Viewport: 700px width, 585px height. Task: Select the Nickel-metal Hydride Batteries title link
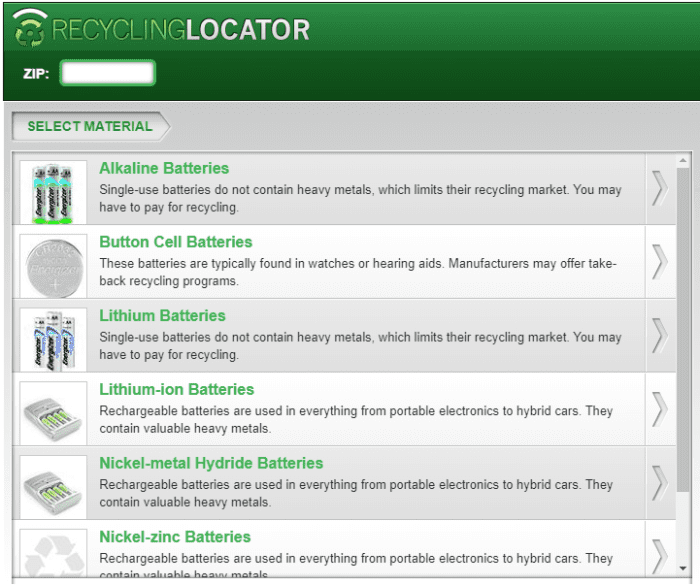pos(211,463)
